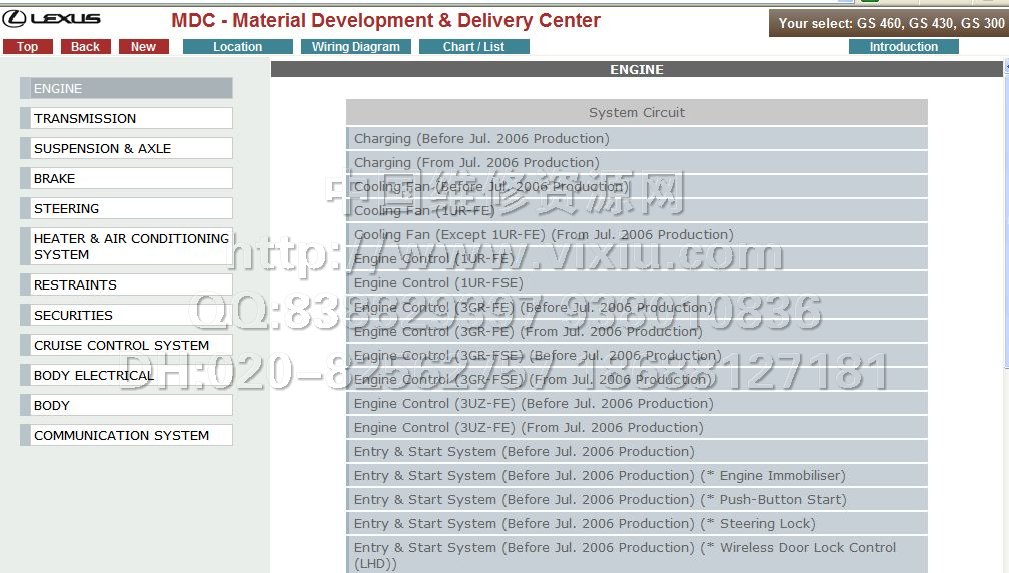Screen dimensions: 1009x573
Task: Click the Lexus logo
Action: (x=52, y=19)
